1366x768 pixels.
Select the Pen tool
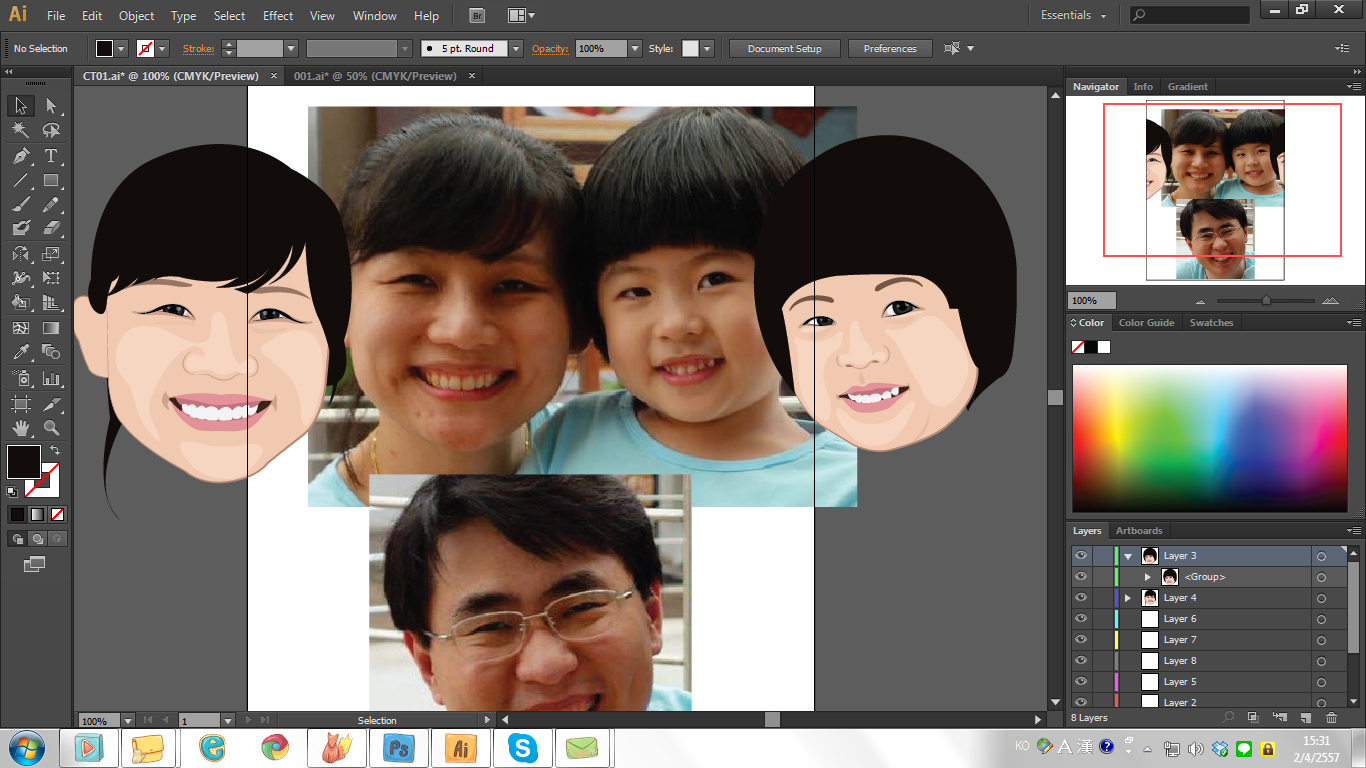(x=21, y=156)
